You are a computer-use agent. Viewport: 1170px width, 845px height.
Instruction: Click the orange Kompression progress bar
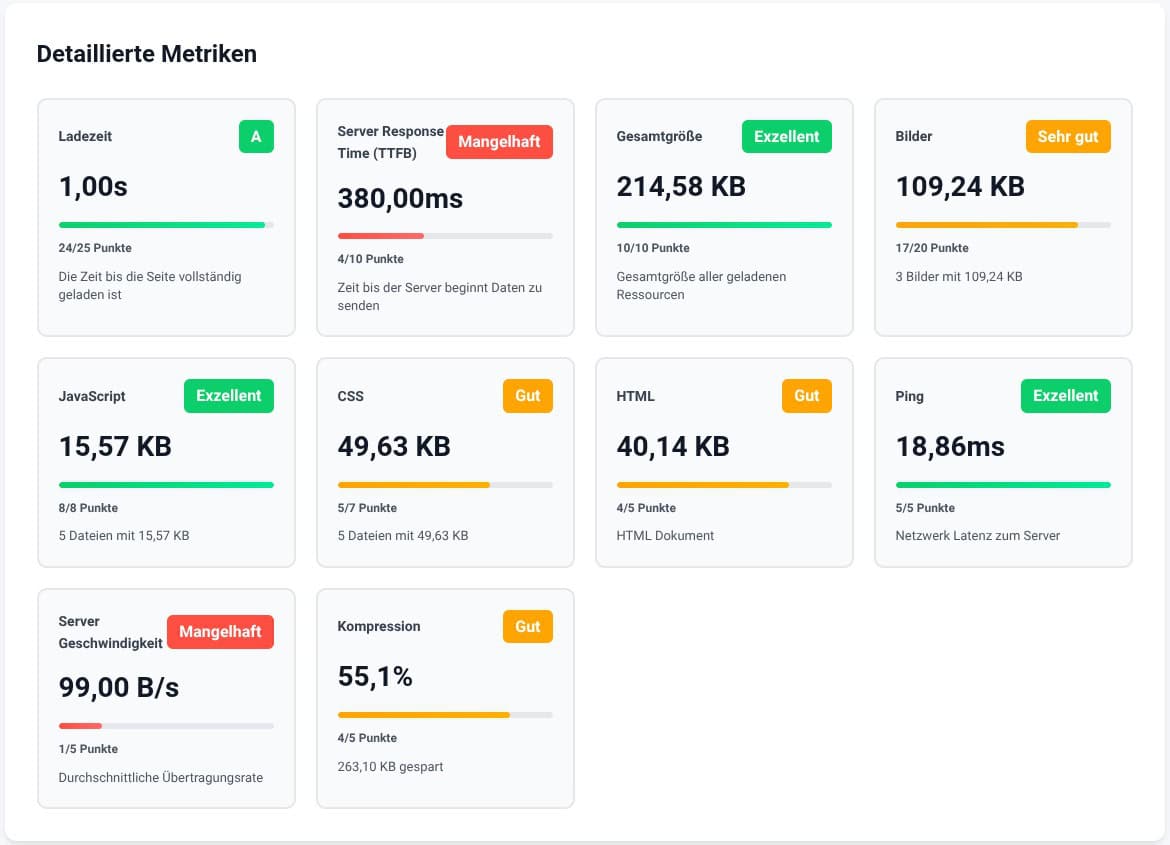[424, 715]
